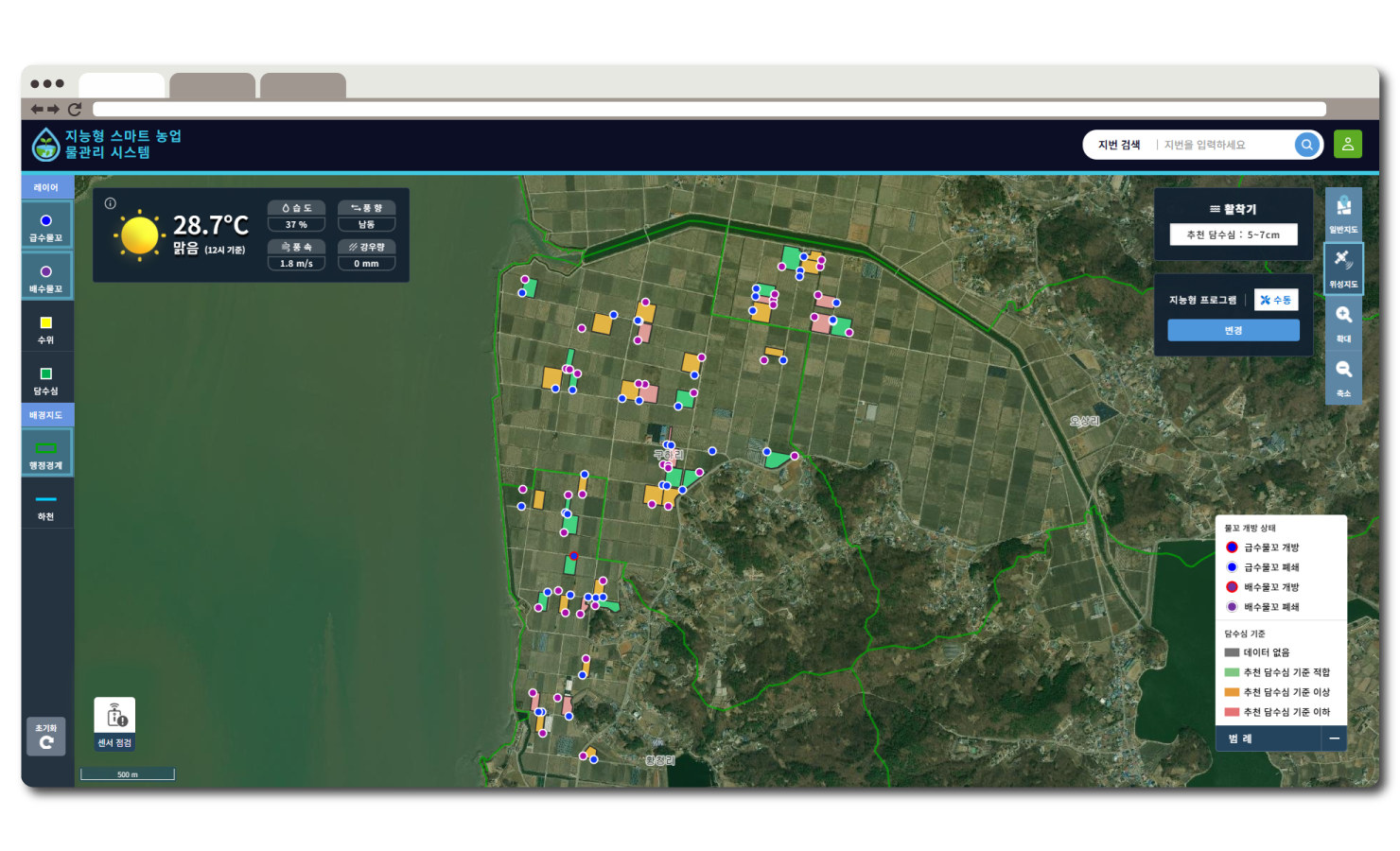Enable the 수위 layer
Viewport: 1400px width, 851px height.
click(46, 329)
